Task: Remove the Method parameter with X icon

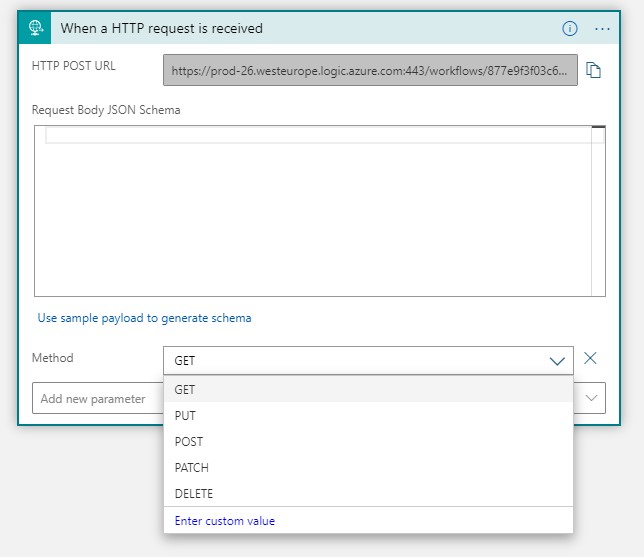Action: [x=590, y=359]
